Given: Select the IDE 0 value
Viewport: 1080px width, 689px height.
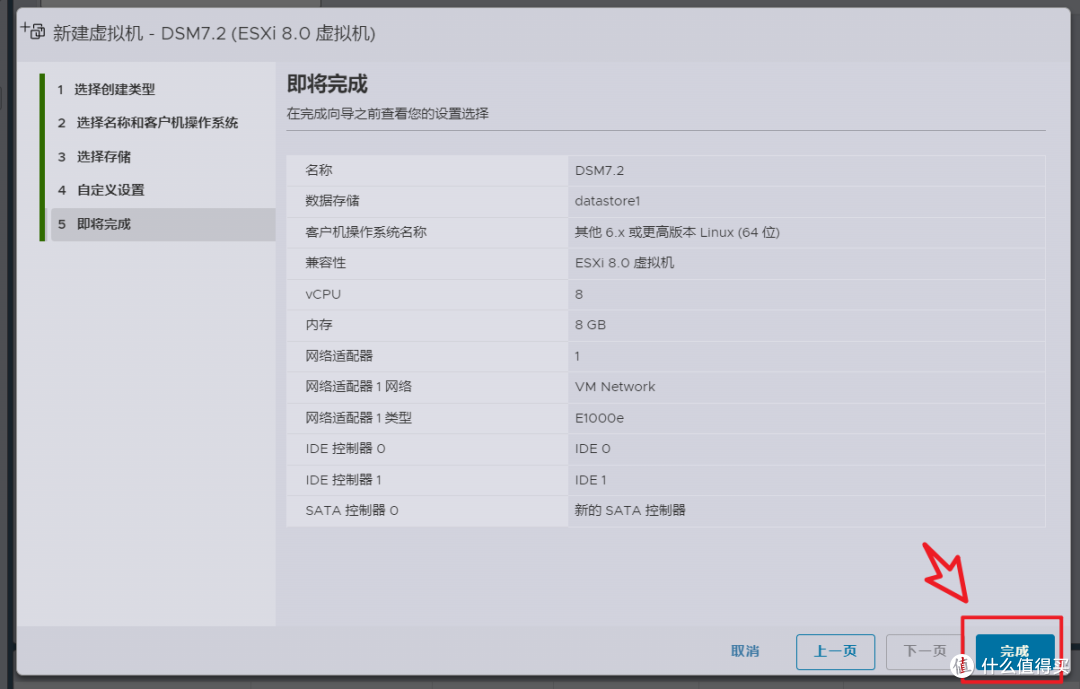Looking at the screenshot, I should [592, 449].
